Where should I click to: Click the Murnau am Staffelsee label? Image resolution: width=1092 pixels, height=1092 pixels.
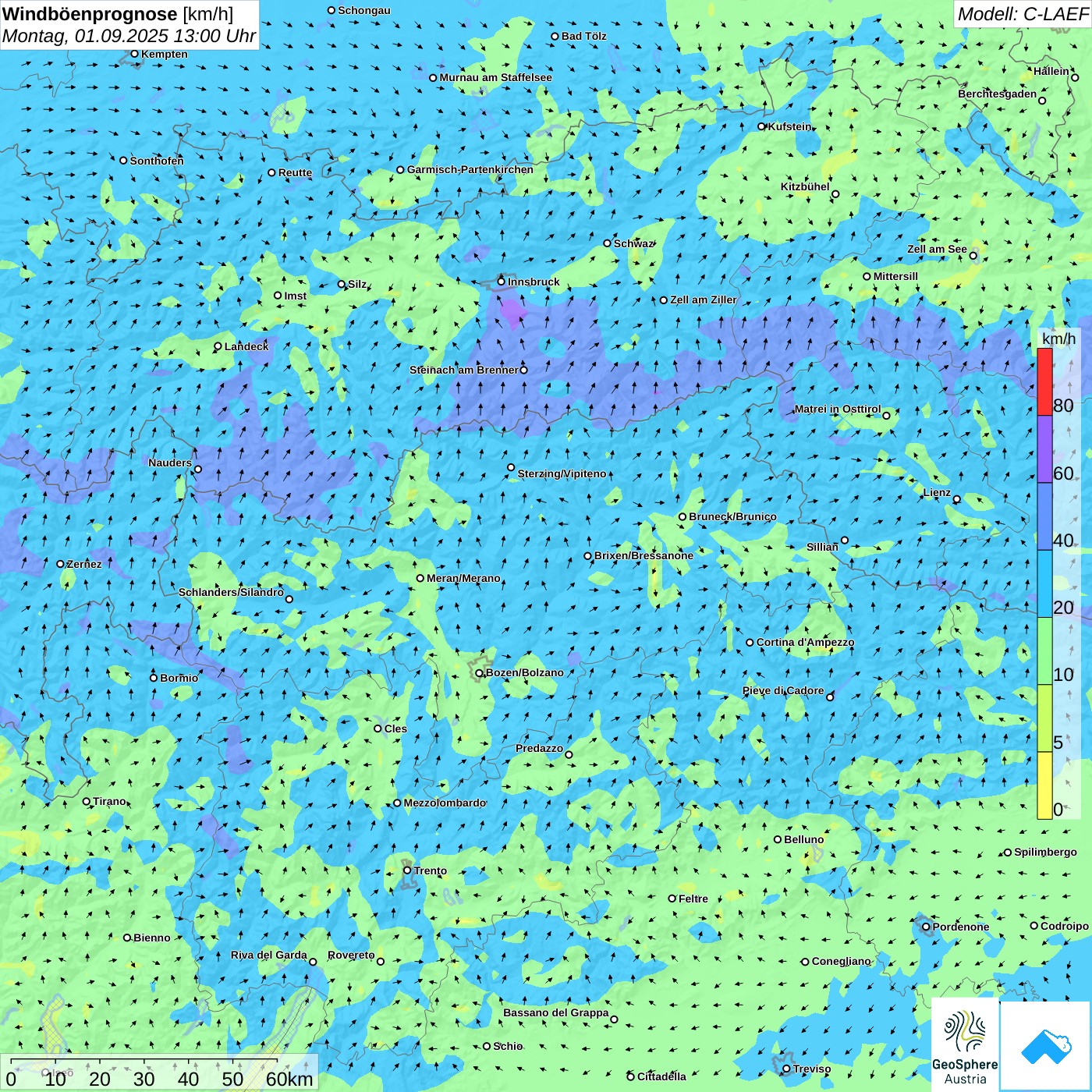tap(495, 77)
